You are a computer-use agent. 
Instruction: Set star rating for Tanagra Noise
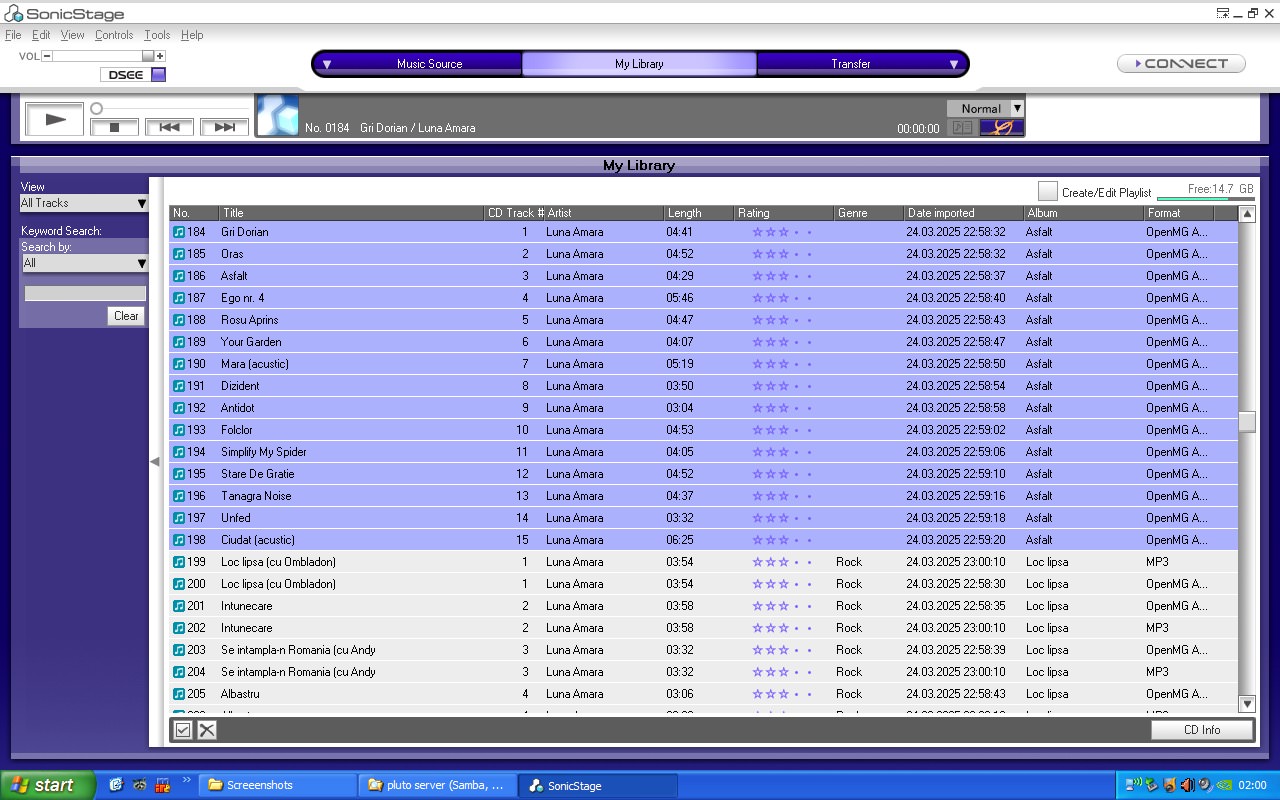tap(782, 496)
